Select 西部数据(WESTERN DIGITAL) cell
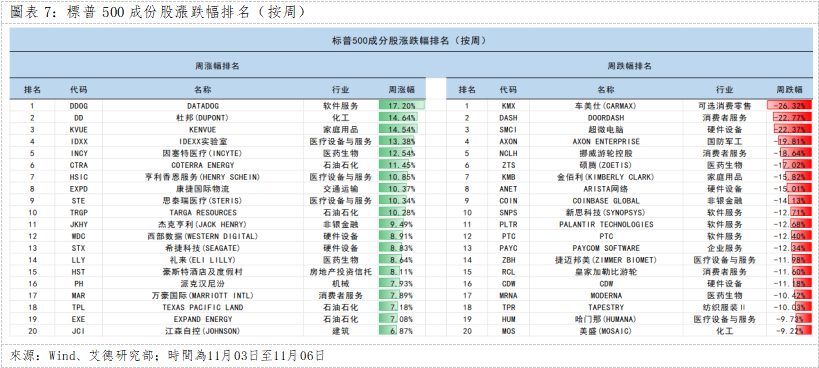The height and width of the screenshot is (368, 819). point(203,236)
